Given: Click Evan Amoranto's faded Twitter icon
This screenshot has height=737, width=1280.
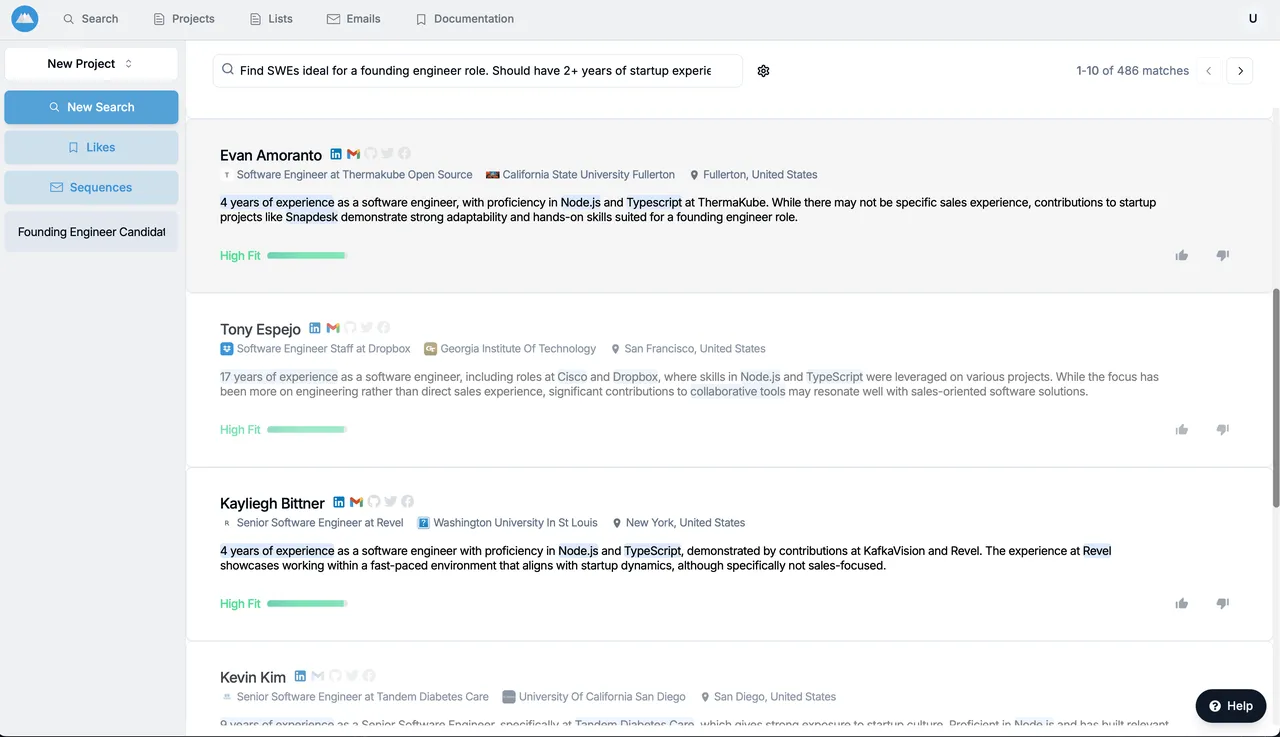Looking at the screenshot, I should 388,154.
